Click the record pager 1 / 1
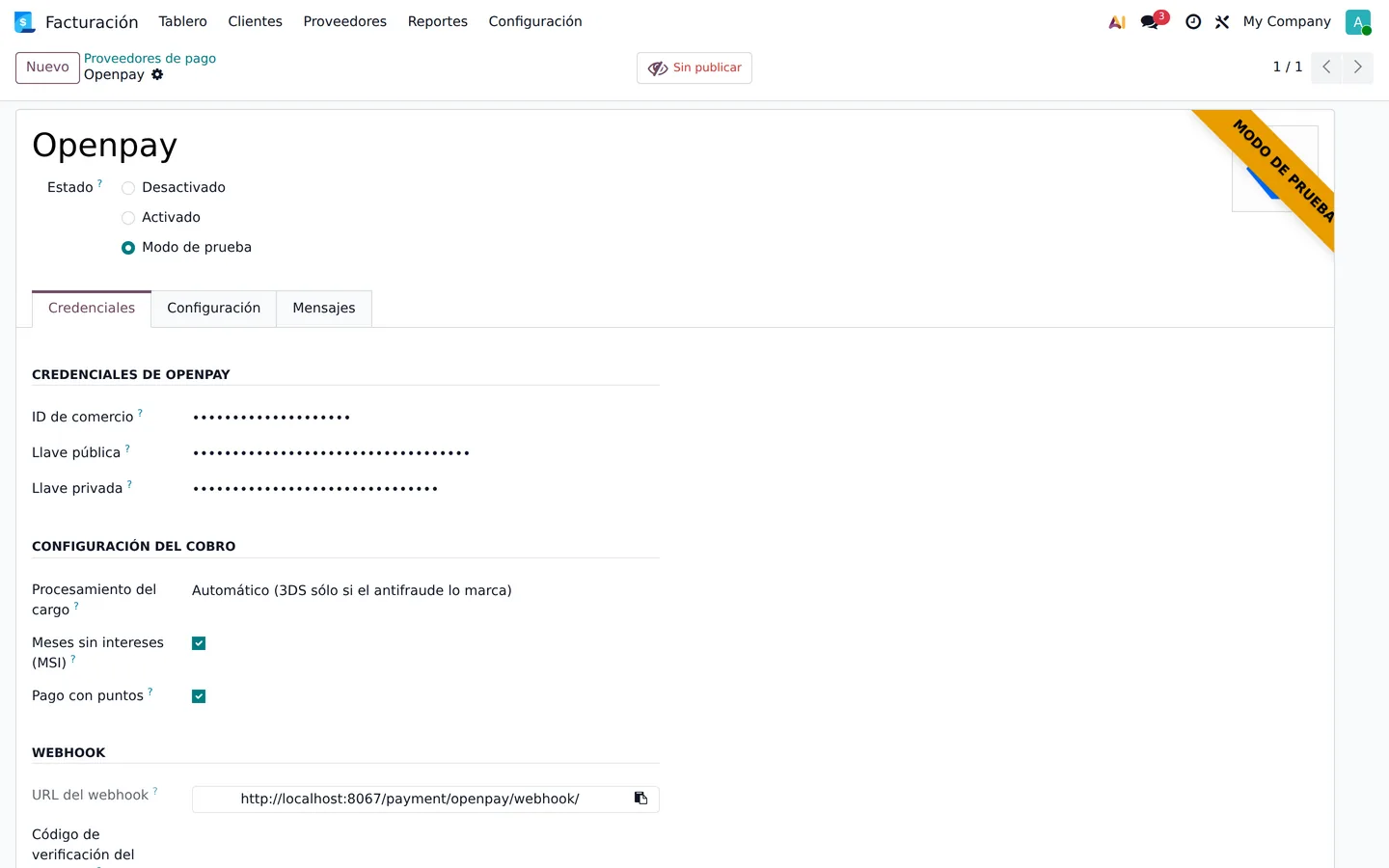The height and width of the screenshot is (868, 1389). pyautogui.click(x=1288, y=67)
